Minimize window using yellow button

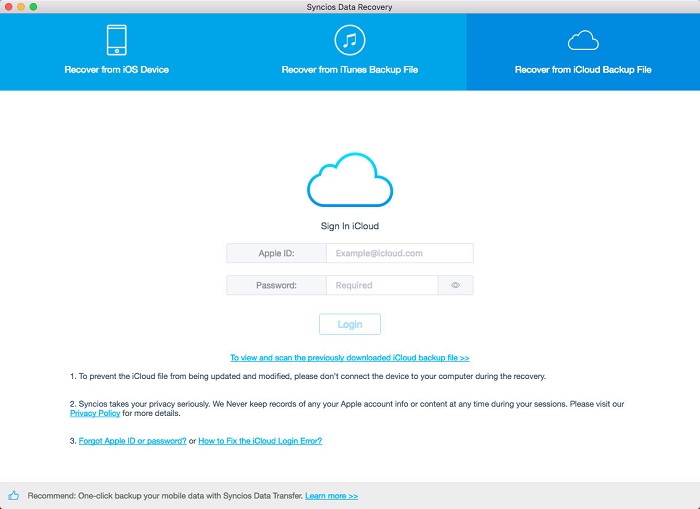pos(21,7)
